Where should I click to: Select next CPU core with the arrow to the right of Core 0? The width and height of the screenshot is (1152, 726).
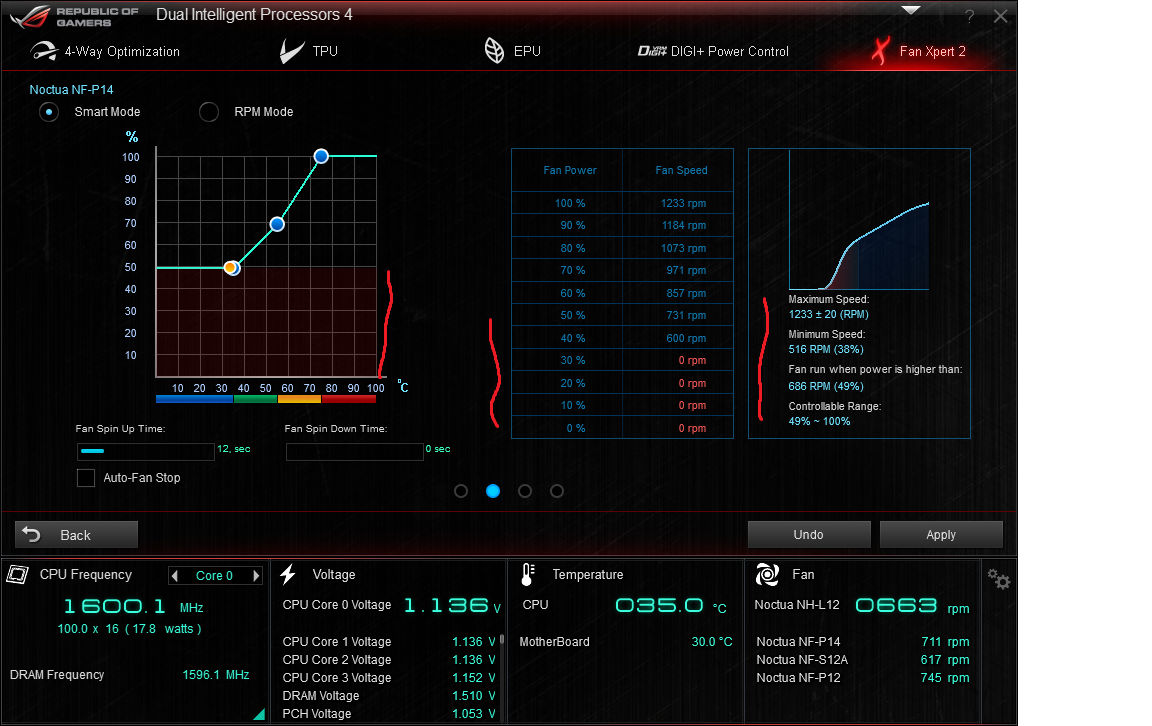[x=256, y=576]
